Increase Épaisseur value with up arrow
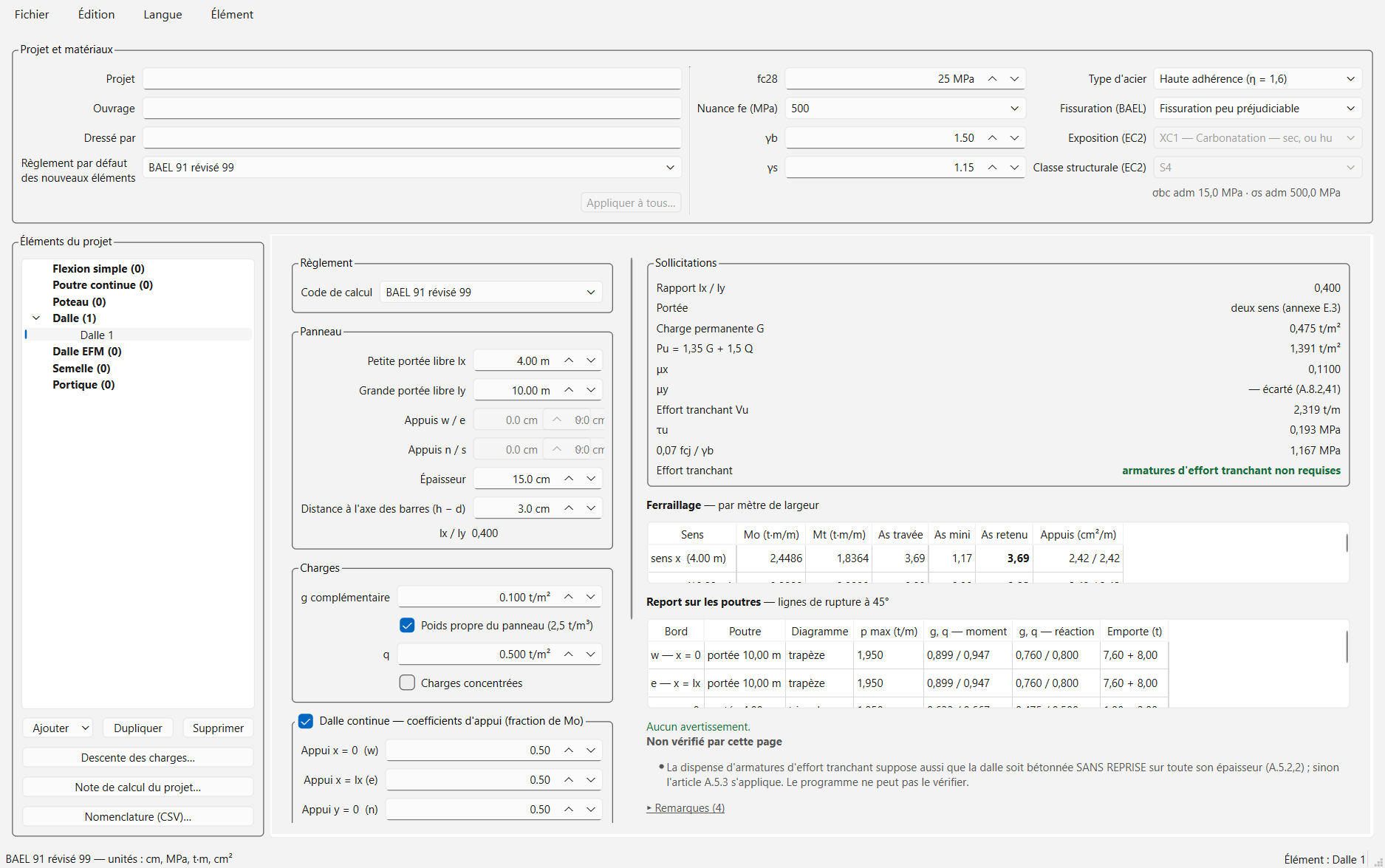The image size is (1385, 868). [569, 479]
